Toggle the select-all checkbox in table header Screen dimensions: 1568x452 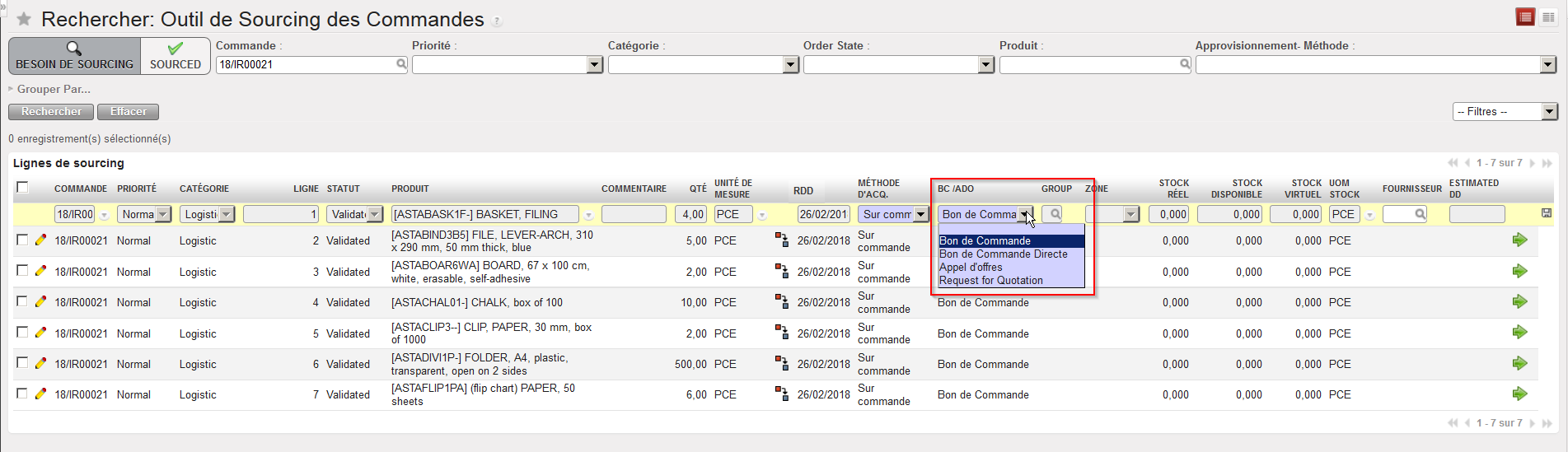22,188
